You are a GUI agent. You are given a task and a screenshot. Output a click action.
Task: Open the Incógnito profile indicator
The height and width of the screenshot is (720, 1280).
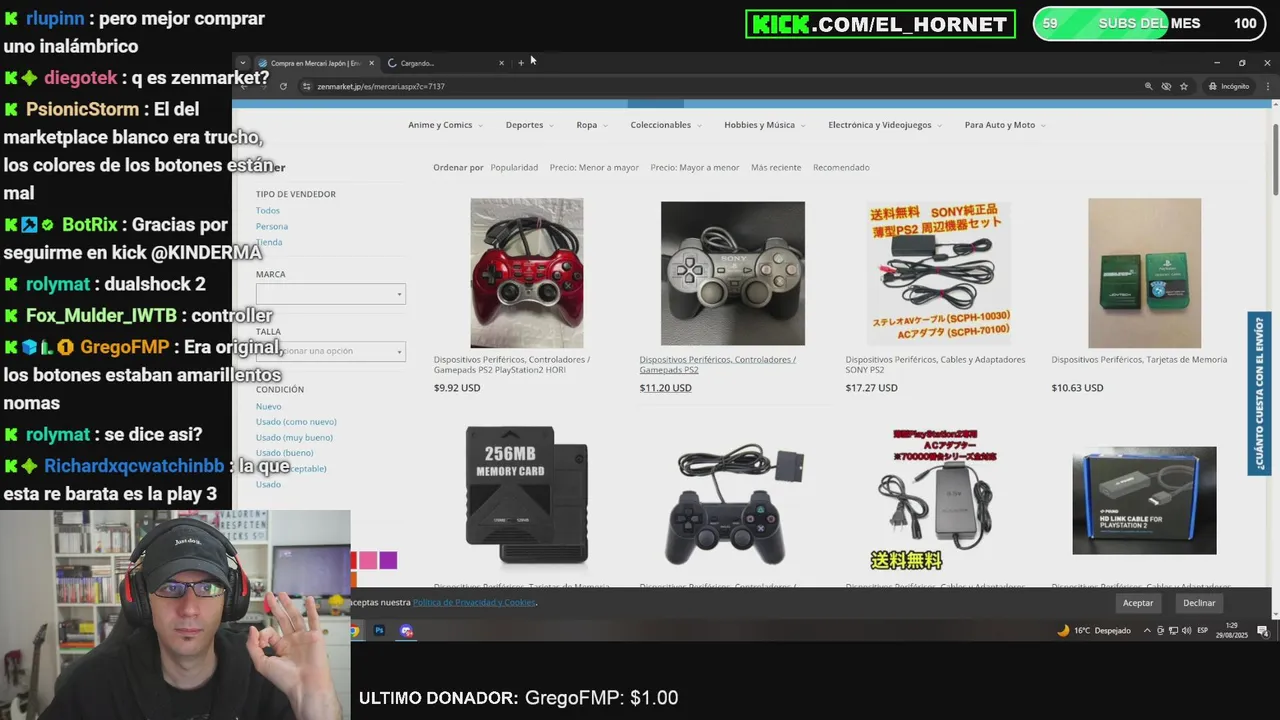[1229, 86]
